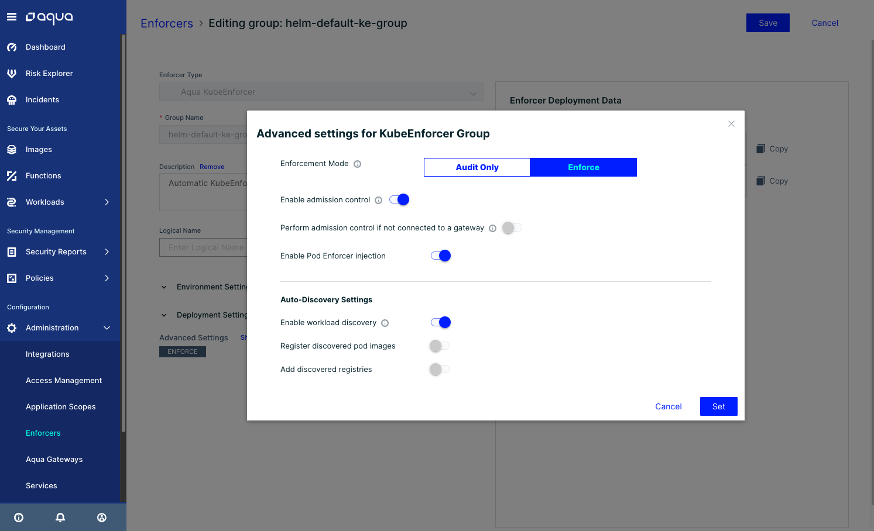
Task: Click the Workloads icon in sidebar
Action: pos(12,202)
